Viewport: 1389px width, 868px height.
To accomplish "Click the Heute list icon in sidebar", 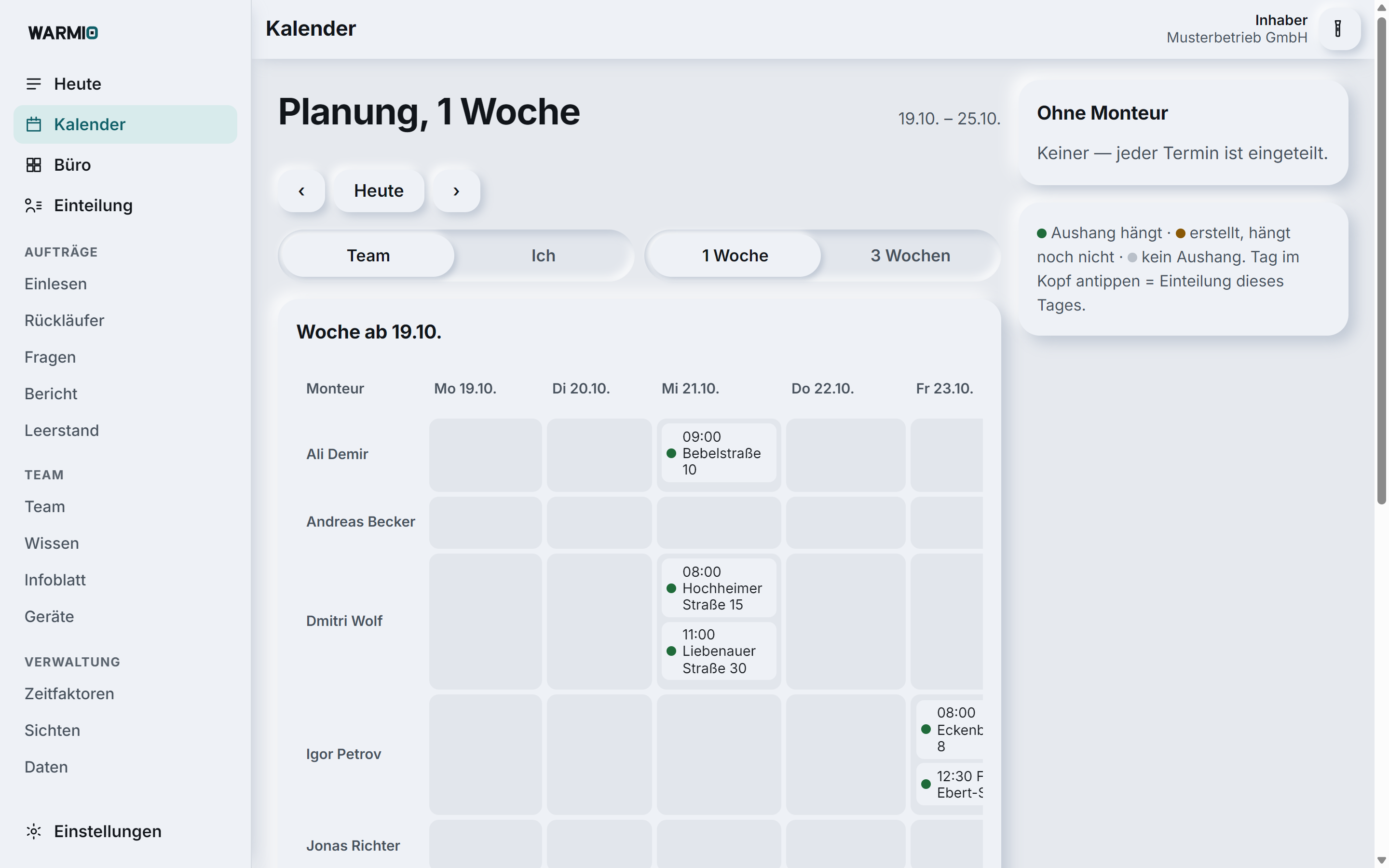I will [33, 84].
